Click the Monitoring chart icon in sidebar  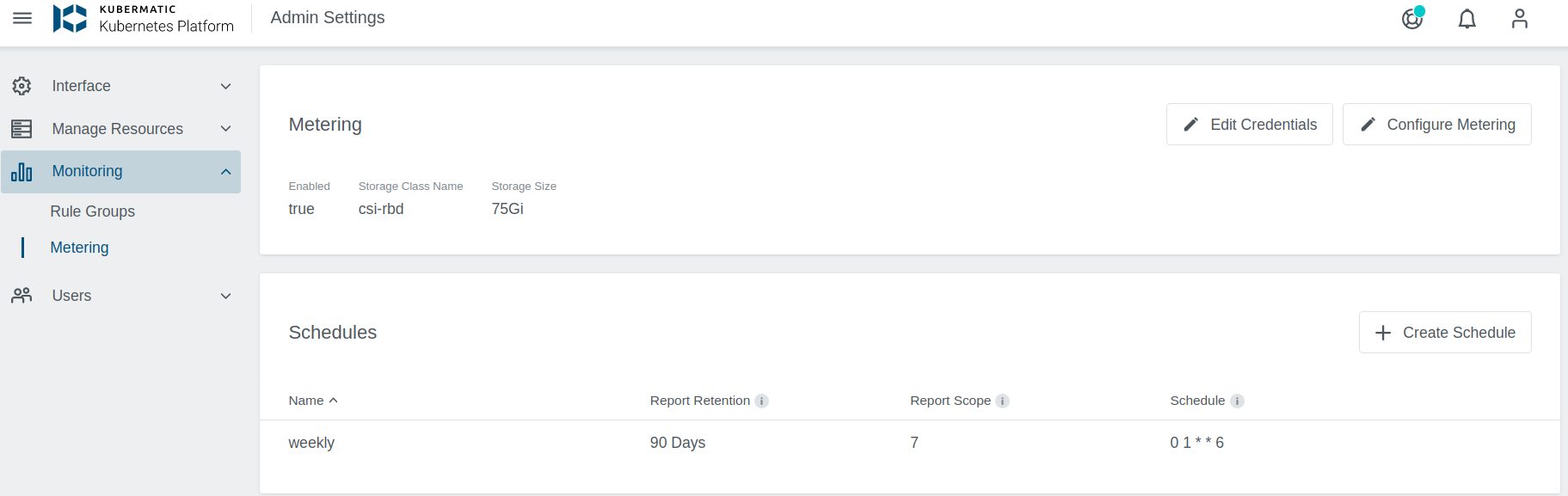21,171
